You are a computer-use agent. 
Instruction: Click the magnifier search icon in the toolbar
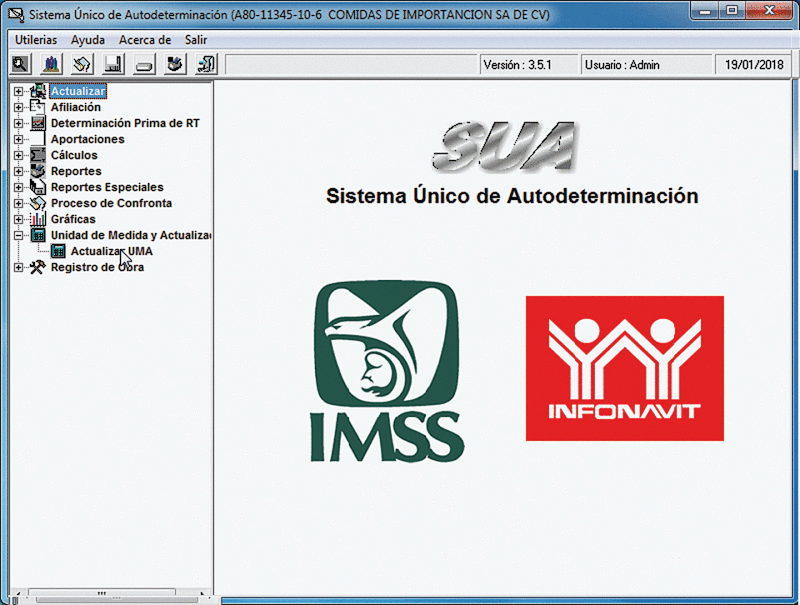tap(20, 64)
